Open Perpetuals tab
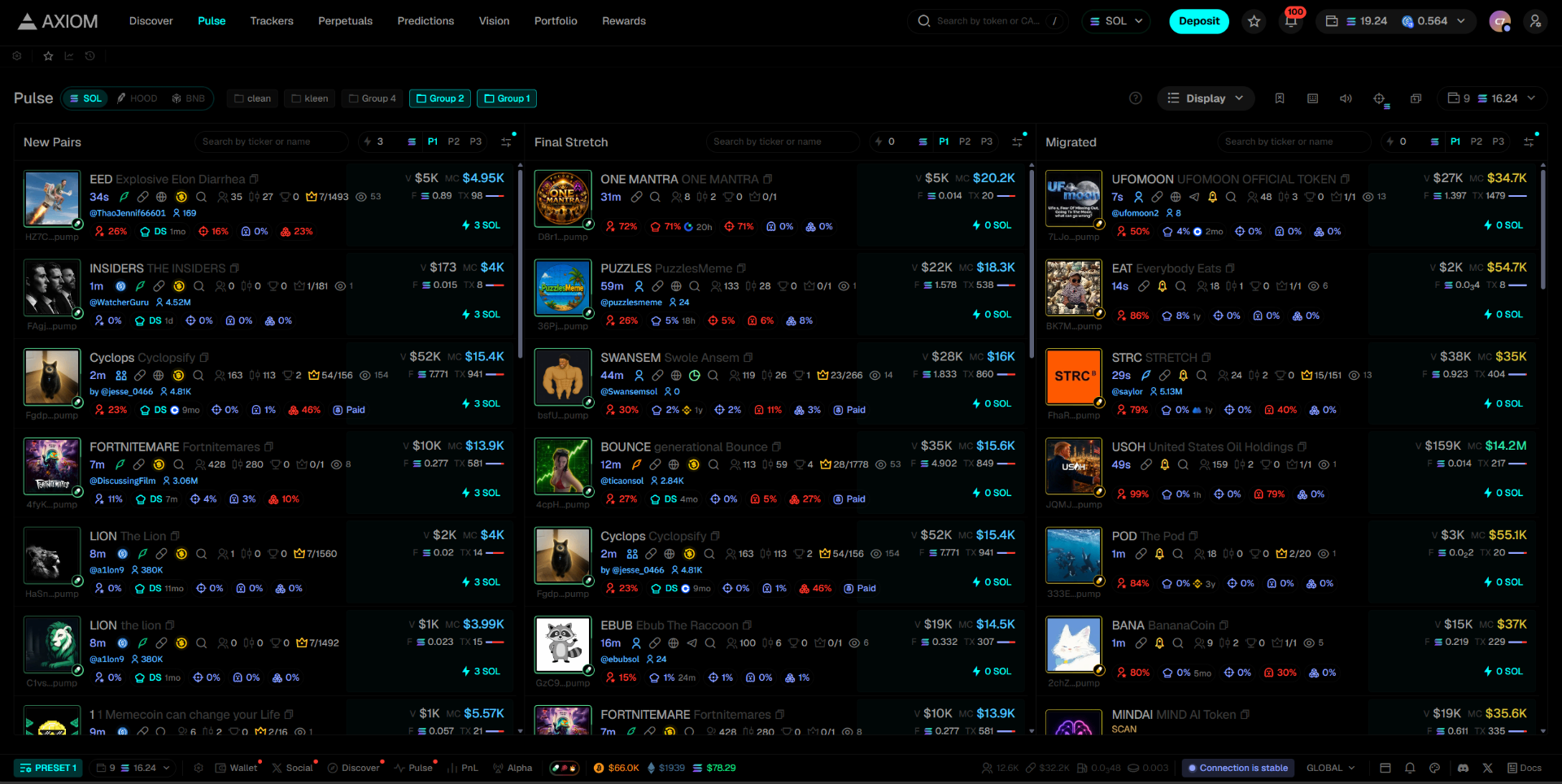The image size is (1562, 784). (x=345, y=21)
